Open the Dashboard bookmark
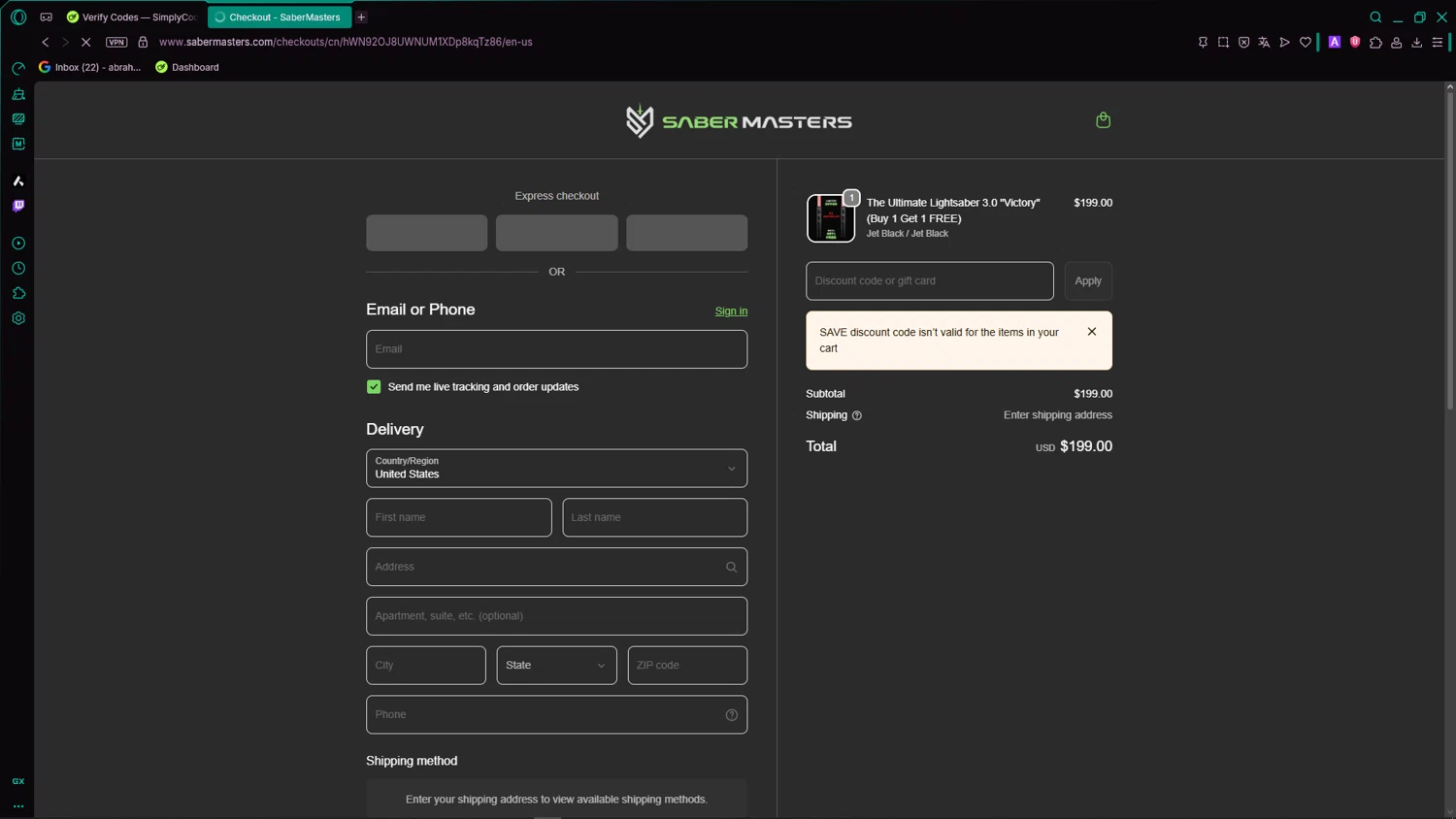 [x=187, y=67]
